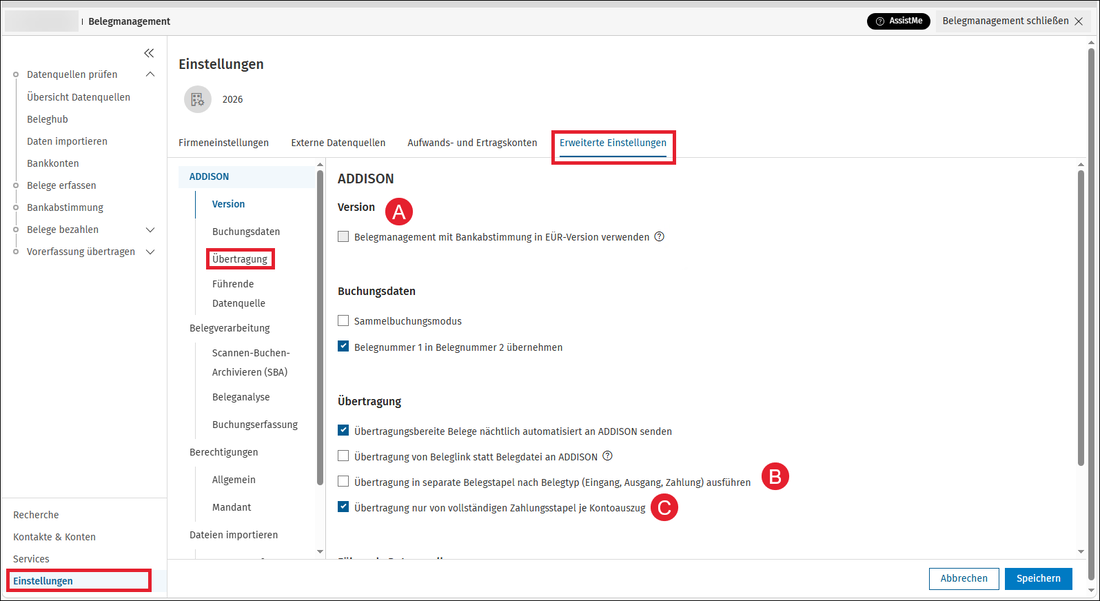This screenshot has width=1100, height=601.
Task: Click the settings content vertical scrollbar
Action: 1080,318
